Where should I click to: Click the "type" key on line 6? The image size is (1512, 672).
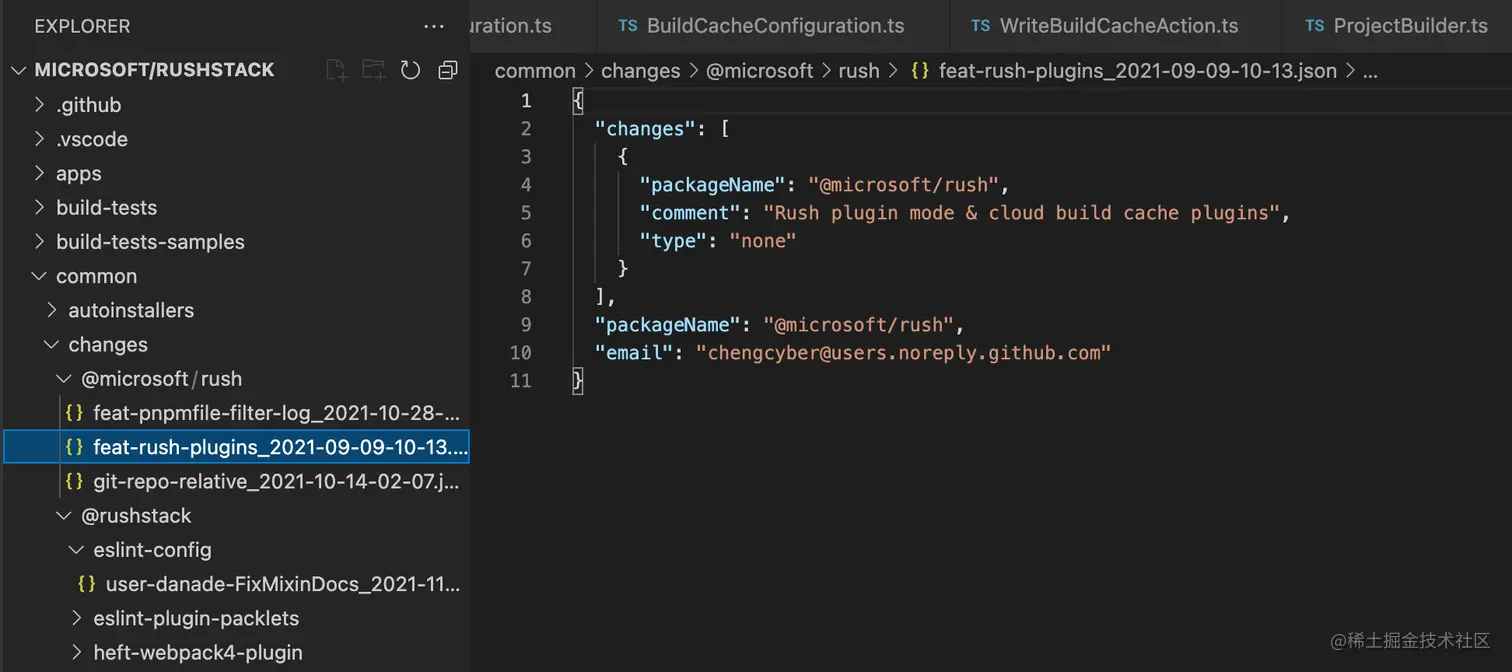pyautogui.click(x=674, y=241)
